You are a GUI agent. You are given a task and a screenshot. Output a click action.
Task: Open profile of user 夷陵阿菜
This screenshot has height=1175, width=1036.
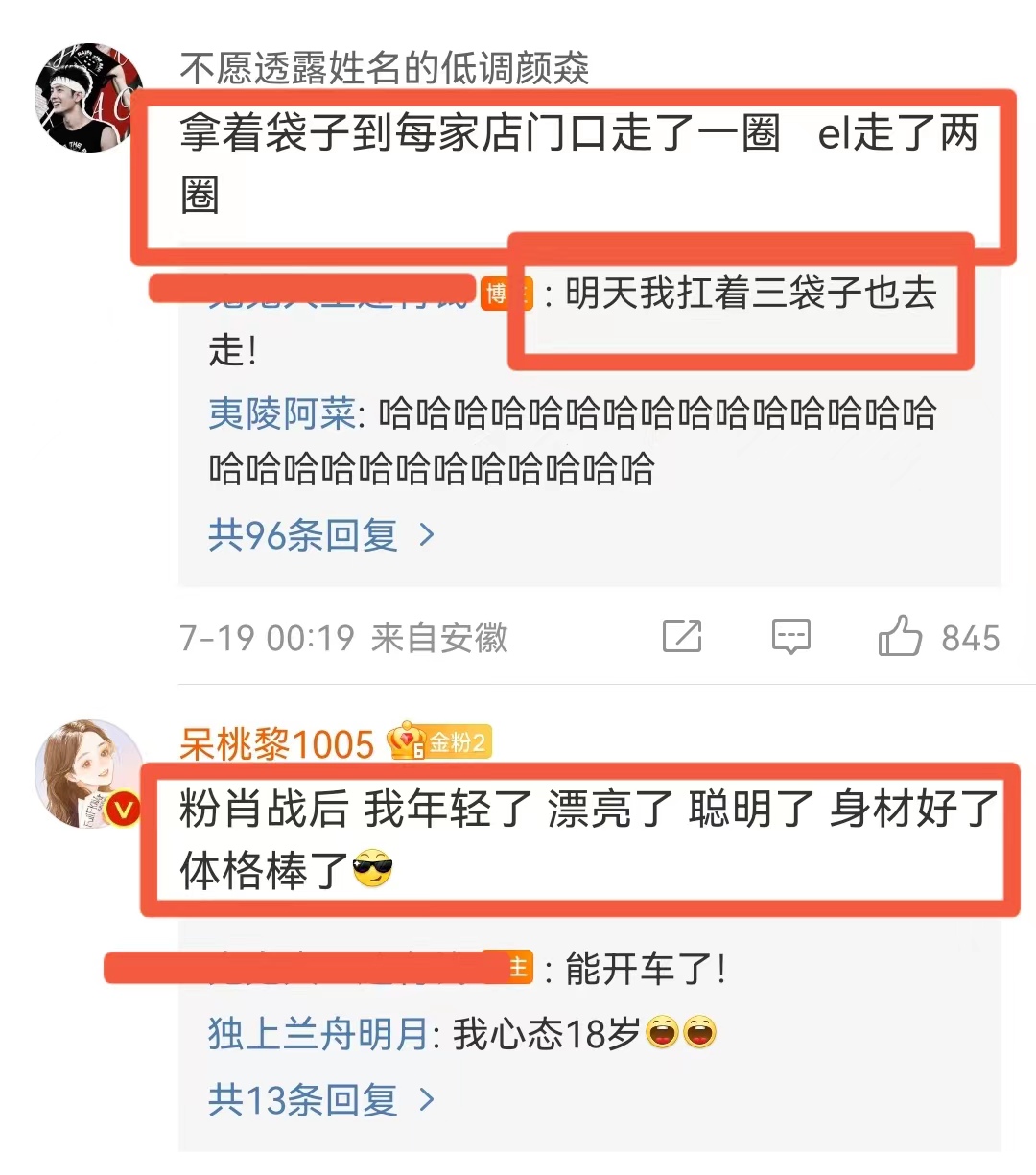click(x=282, y=413)
